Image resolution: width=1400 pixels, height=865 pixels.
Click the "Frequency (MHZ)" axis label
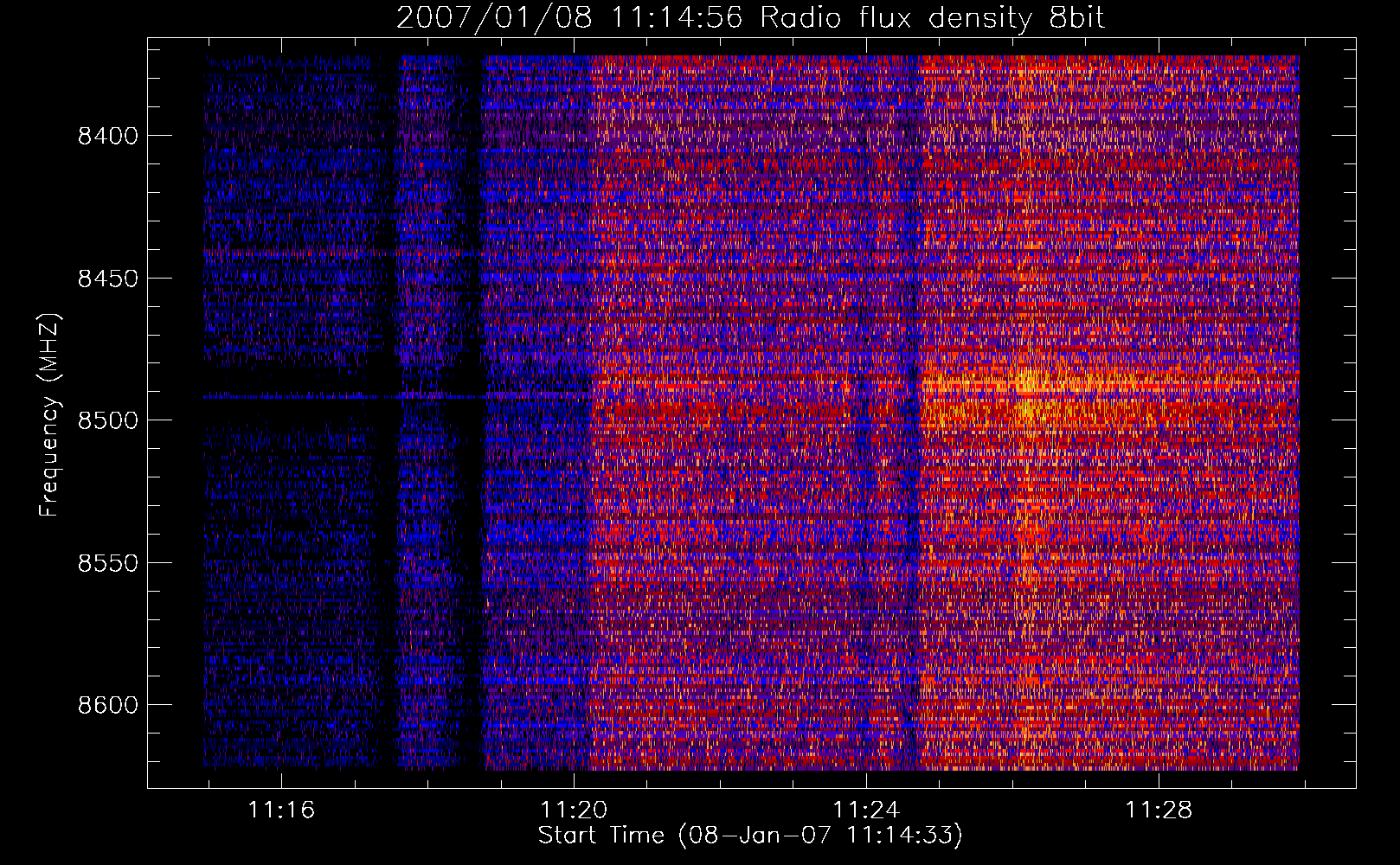49,415
